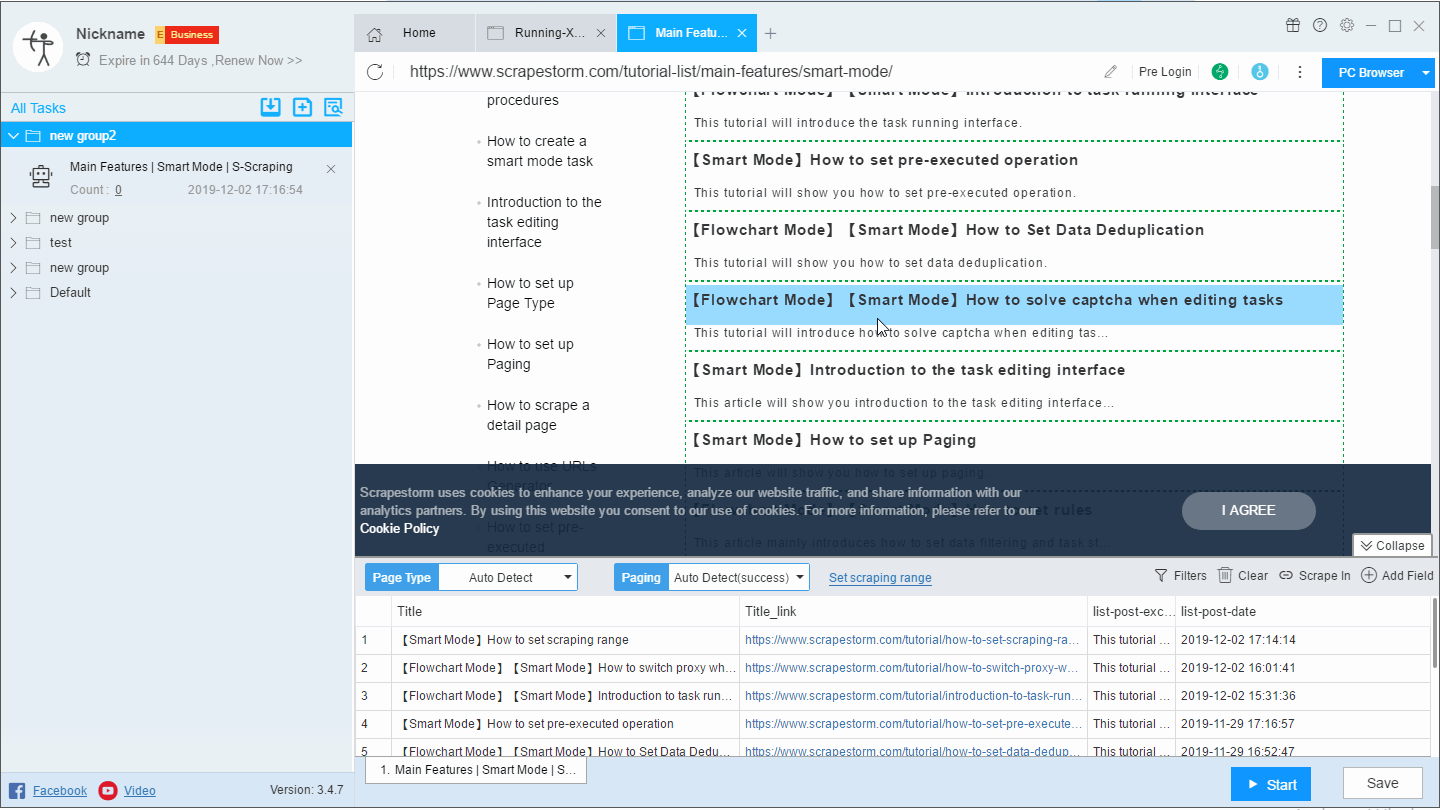1440x810 pixels.
Task: Select the Main Features tab
Action: [x=686, y=33]
